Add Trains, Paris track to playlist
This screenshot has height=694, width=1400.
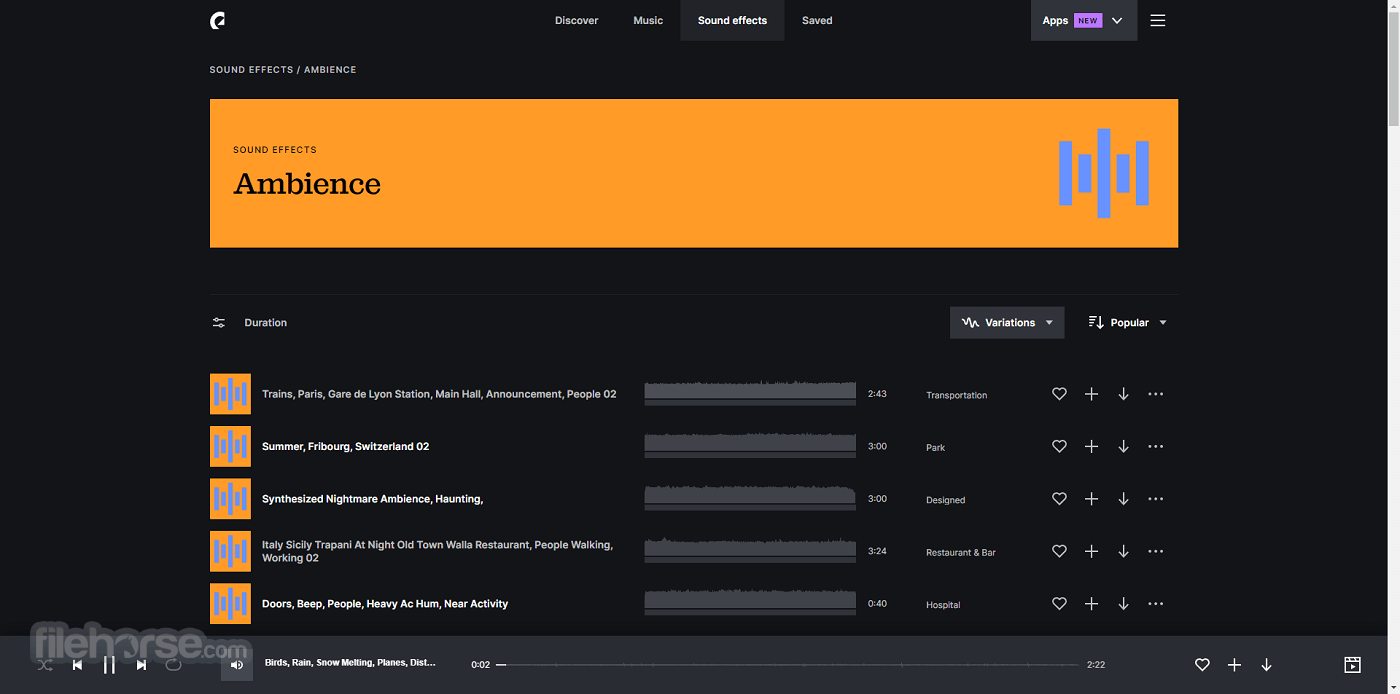point(1091,394)
